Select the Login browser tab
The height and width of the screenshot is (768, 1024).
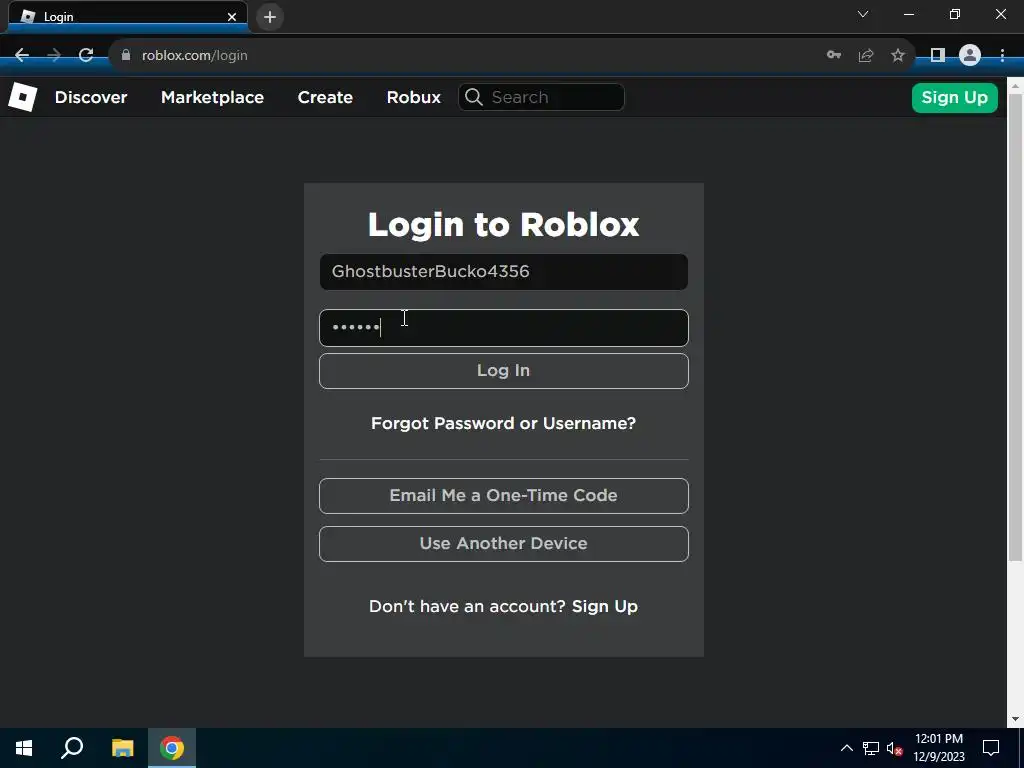tap(127, 17)
